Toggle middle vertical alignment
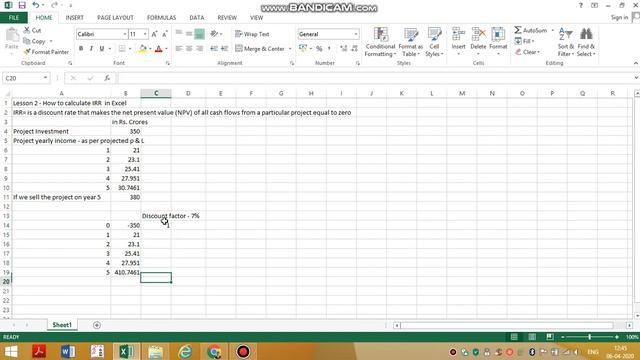Image resolution: width=640 pixels, height=360 pixels. coord(189,34)
